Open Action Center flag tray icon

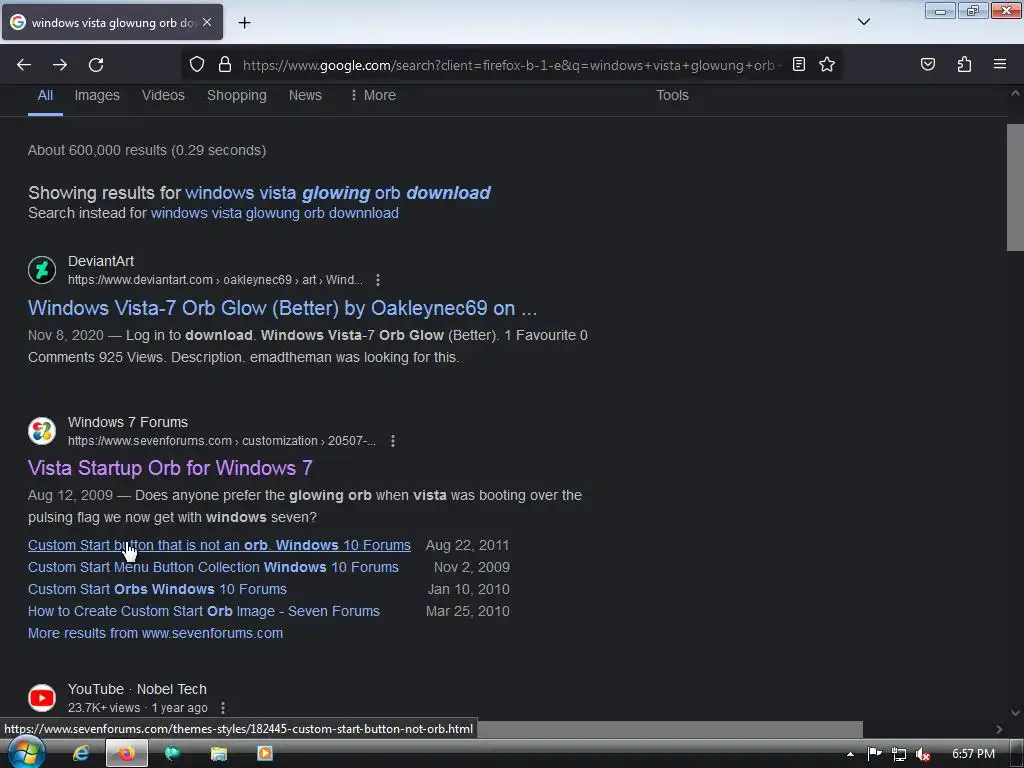874,754
